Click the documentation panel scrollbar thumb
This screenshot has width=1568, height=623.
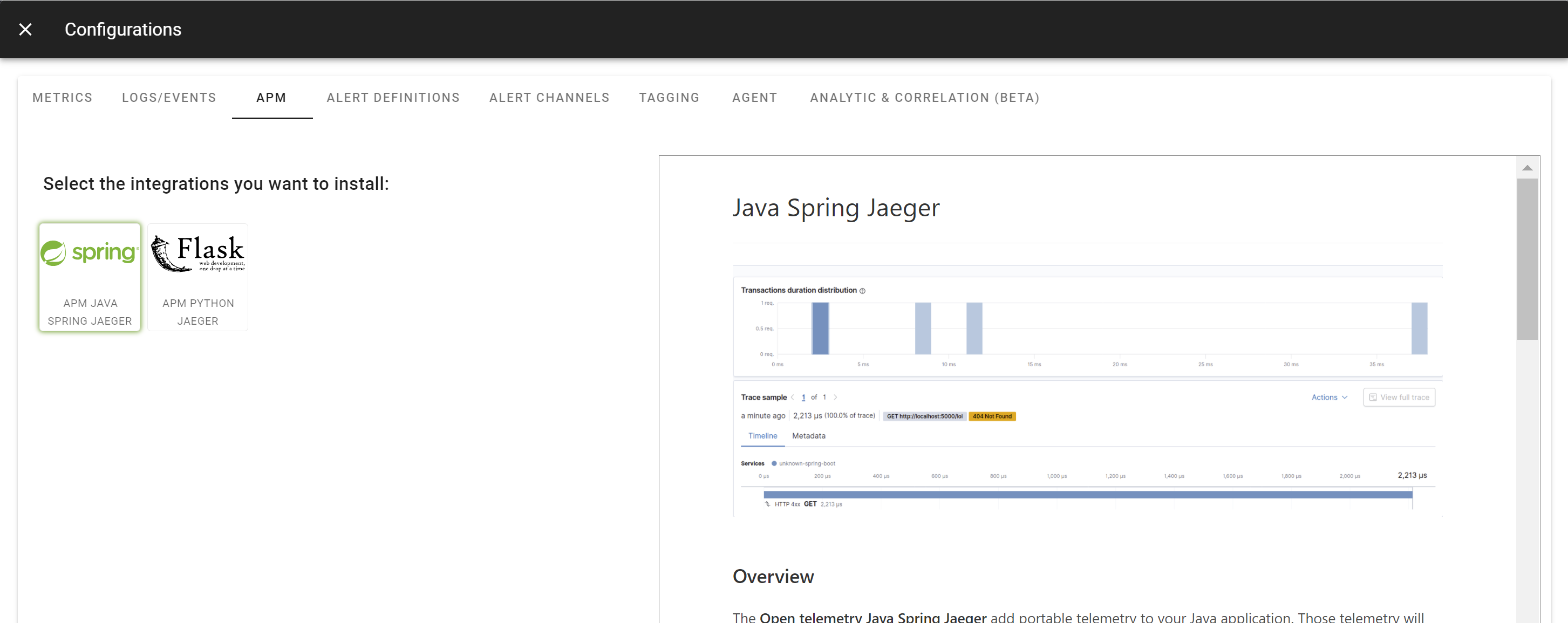[x=1527, y=258]
